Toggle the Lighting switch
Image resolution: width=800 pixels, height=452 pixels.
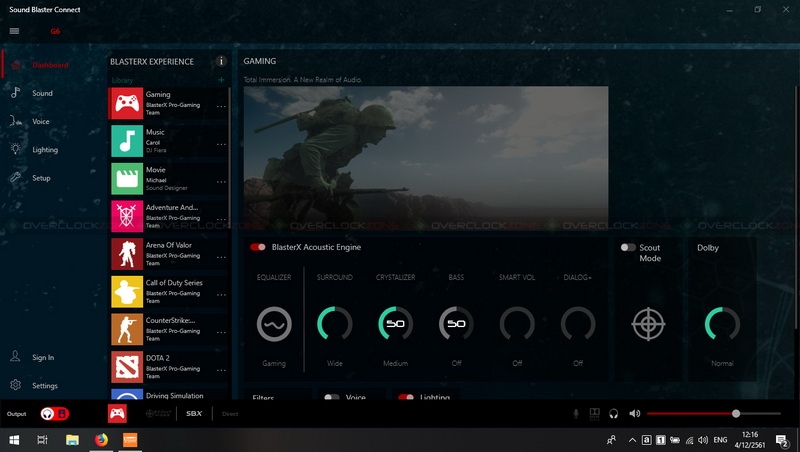[x=406, y=396]
